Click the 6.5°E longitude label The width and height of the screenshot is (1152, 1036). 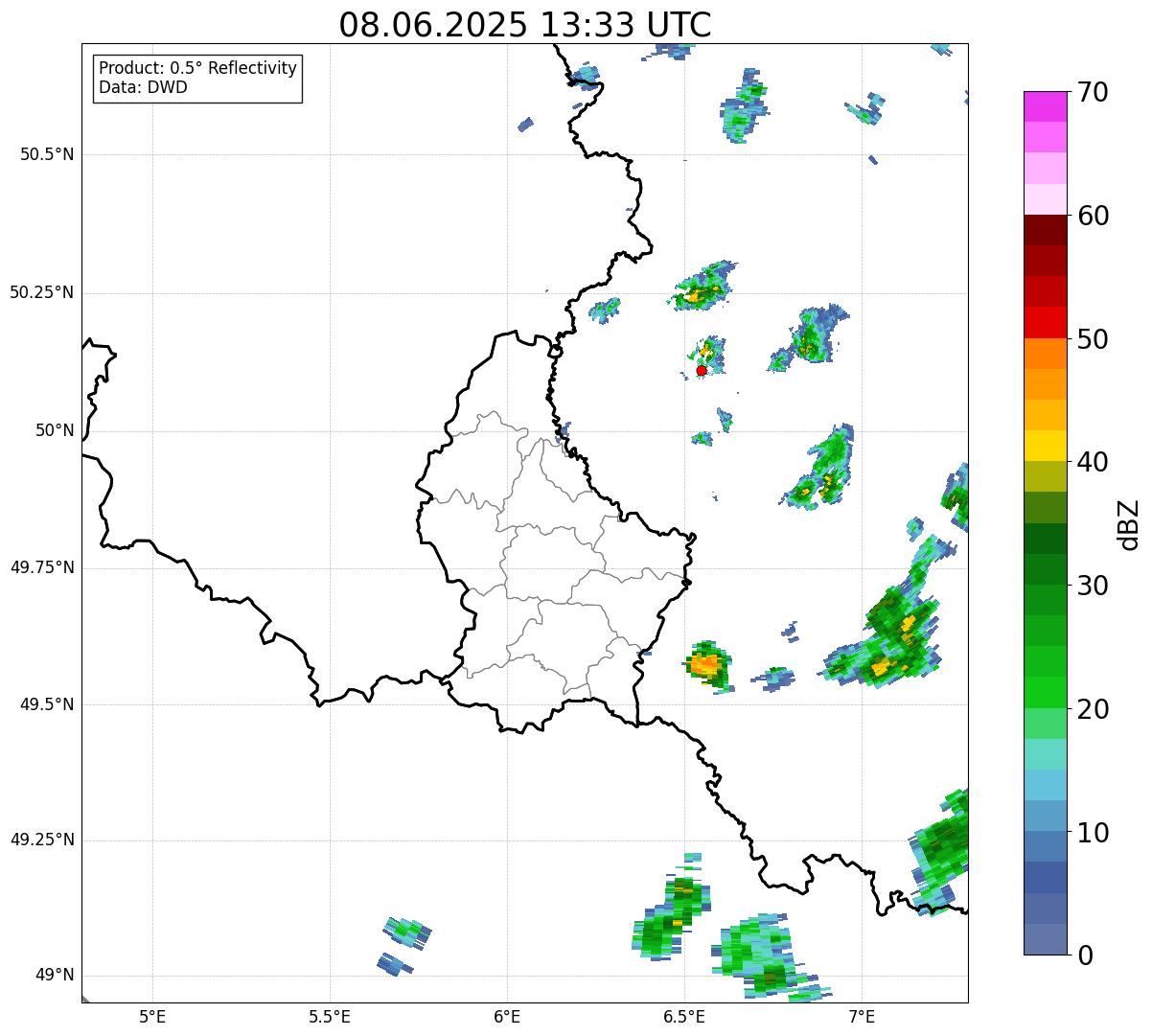684,1016
